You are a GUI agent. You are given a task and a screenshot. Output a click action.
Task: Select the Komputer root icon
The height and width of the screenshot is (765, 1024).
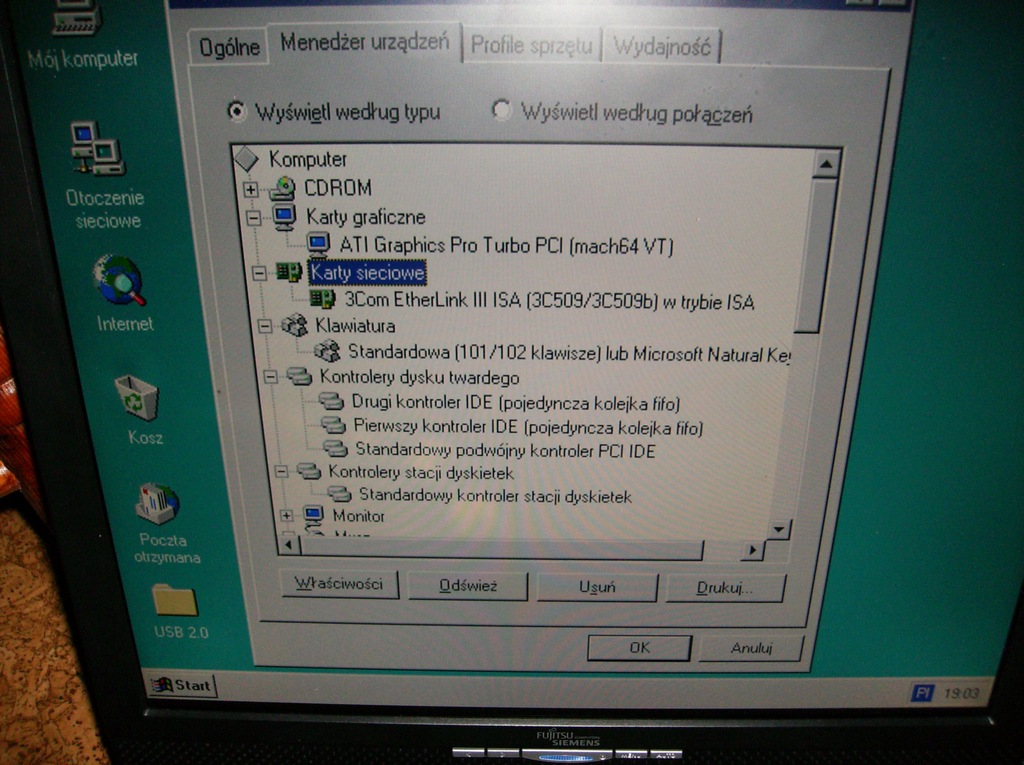tap(247, 158)
